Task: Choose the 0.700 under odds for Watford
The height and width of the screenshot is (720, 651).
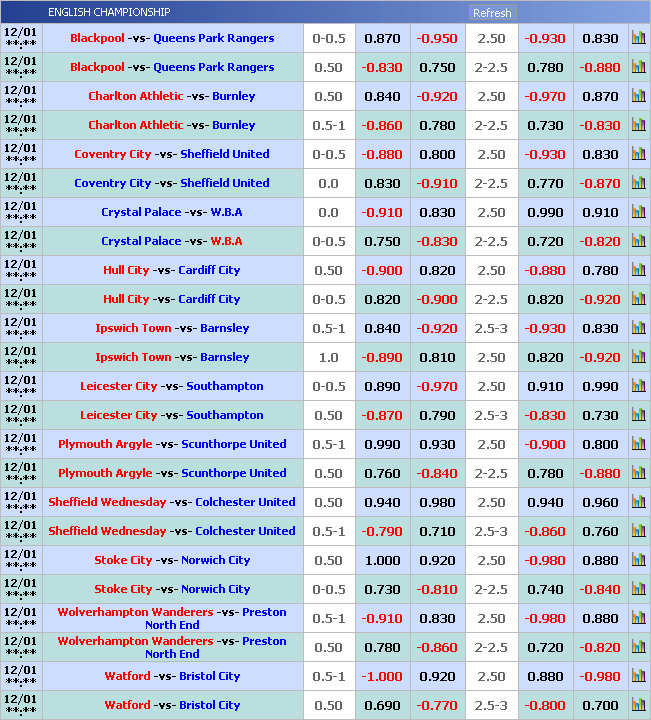Action: (x=600, y=705)
